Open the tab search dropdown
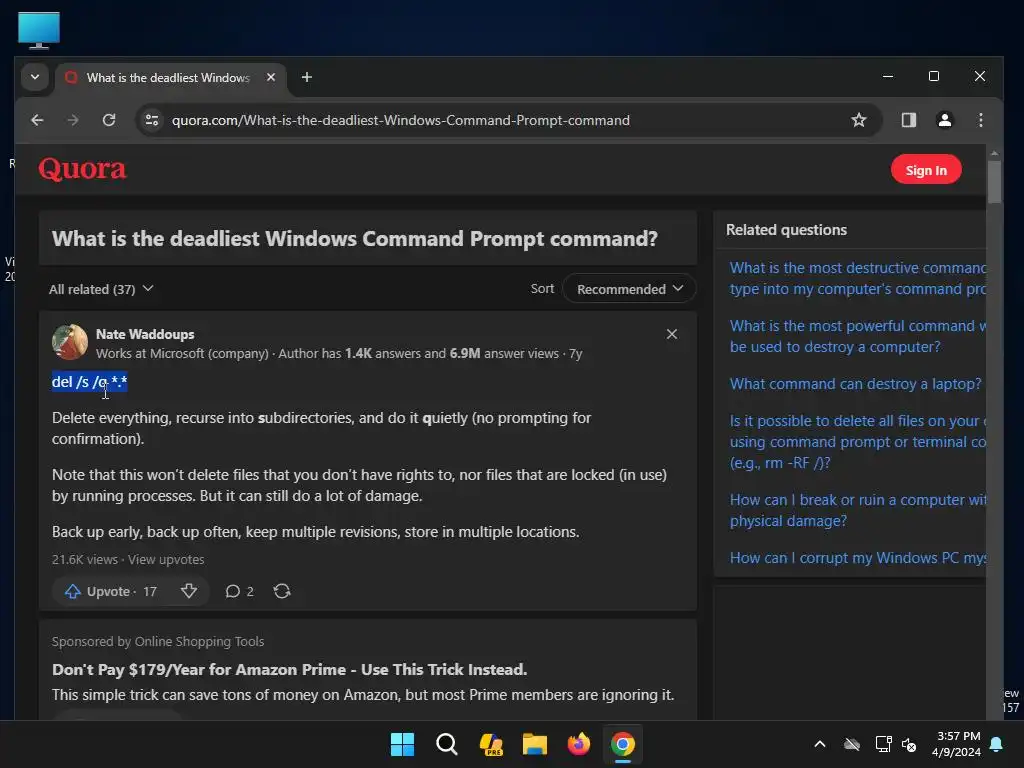Screen dimensions: 1024x768 point(35,77)
